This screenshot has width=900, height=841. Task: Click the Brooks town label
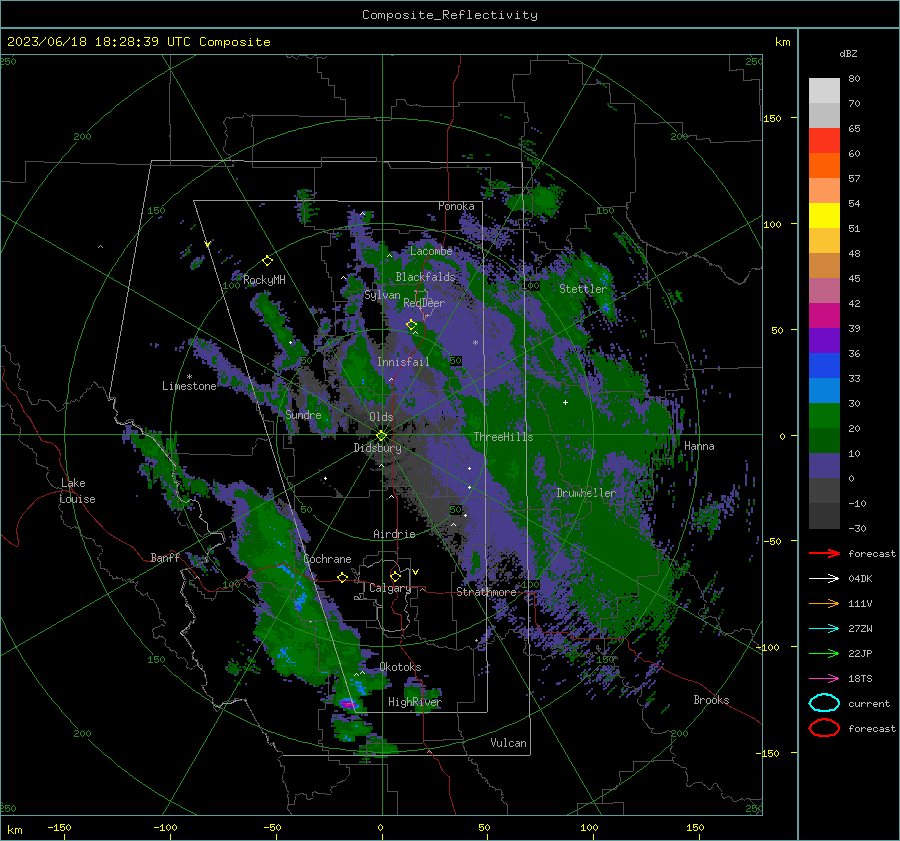tap(711, 700)
